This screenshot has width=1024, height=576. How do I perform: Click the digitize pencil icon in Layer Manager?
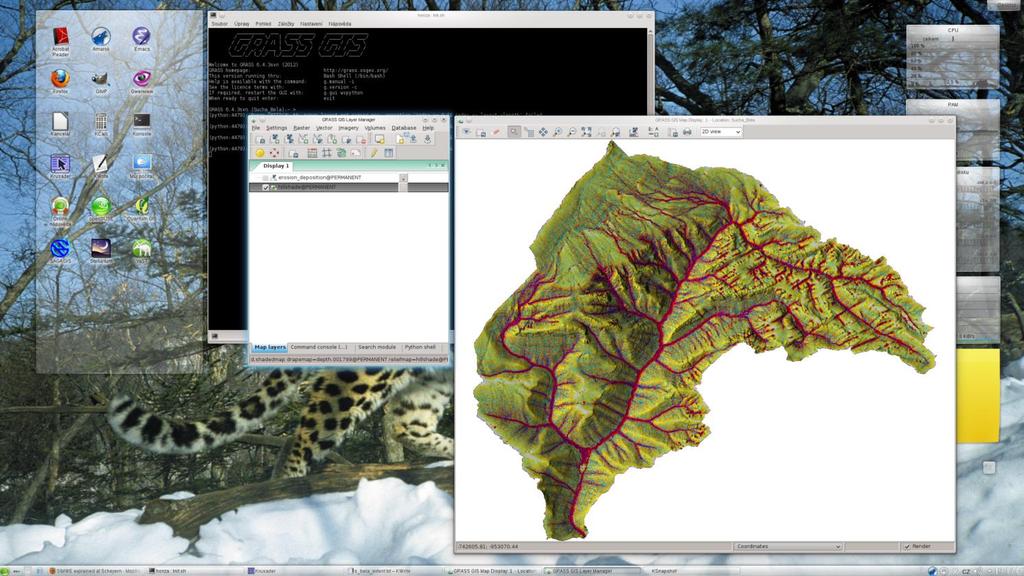374,153
